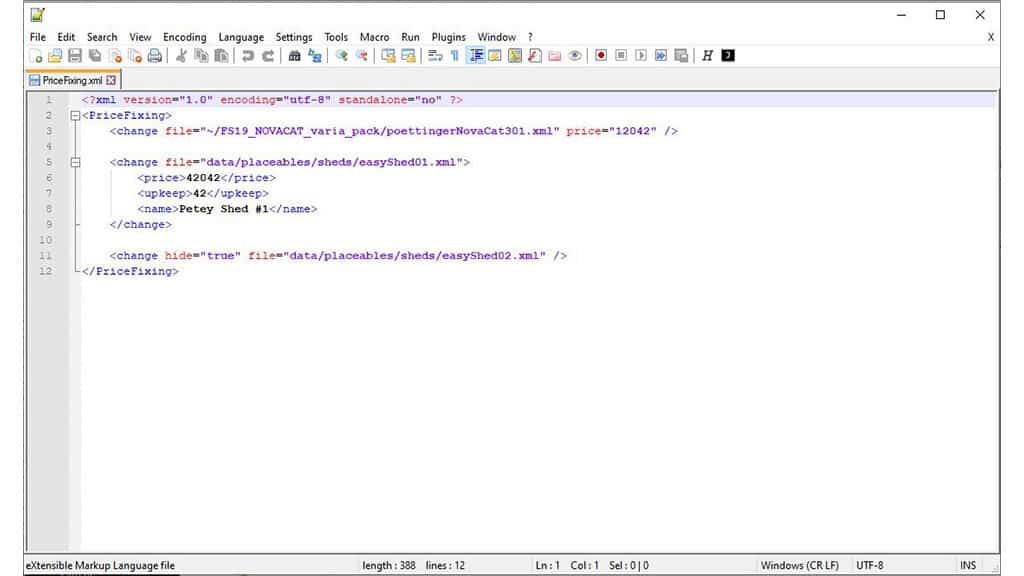Disable the highlighted indent guide button

(x=475, y=56)
